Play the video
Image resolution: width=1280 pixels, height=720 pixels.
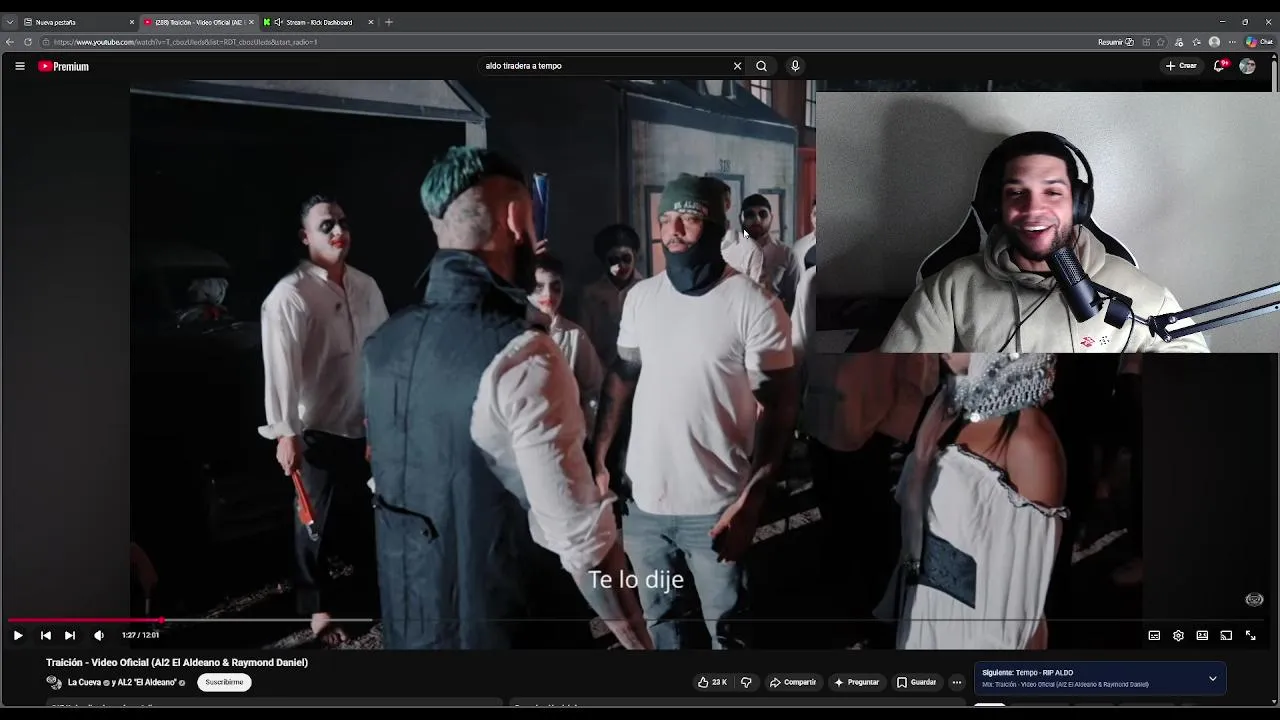point(18,635)
